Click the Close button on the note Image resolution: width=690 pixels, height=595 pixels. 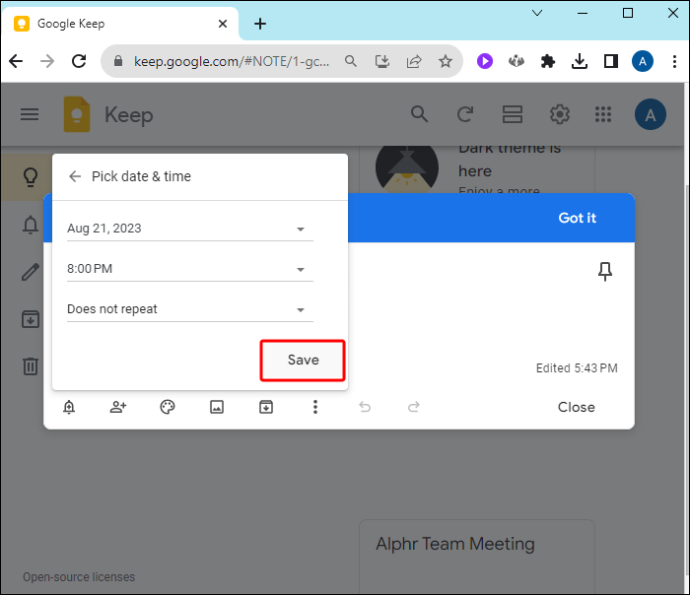coord(576,407)
